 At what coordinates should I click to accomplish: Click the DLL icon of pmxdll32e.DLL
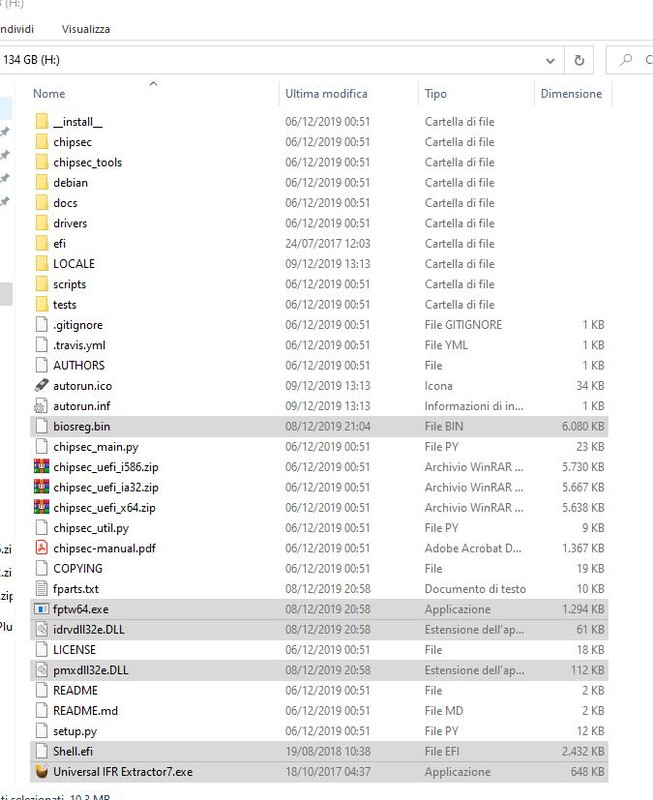[x=41, y=669]
